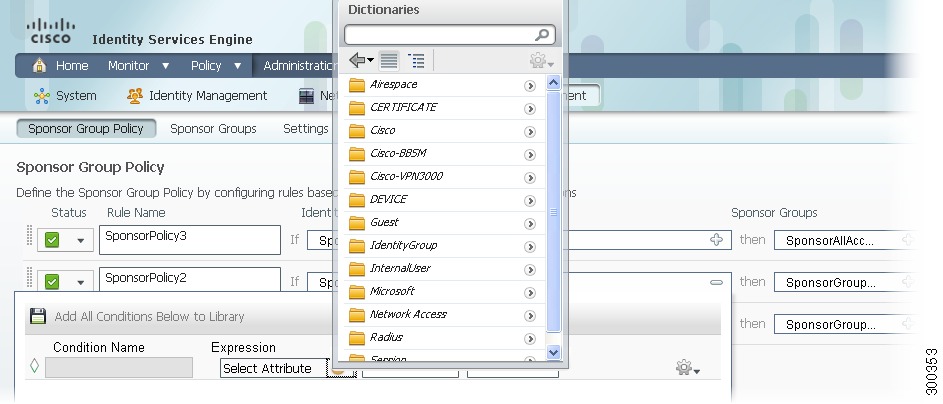Click the Dictionaries search field
Screen dimensions: 943x404
click(449, 35)
